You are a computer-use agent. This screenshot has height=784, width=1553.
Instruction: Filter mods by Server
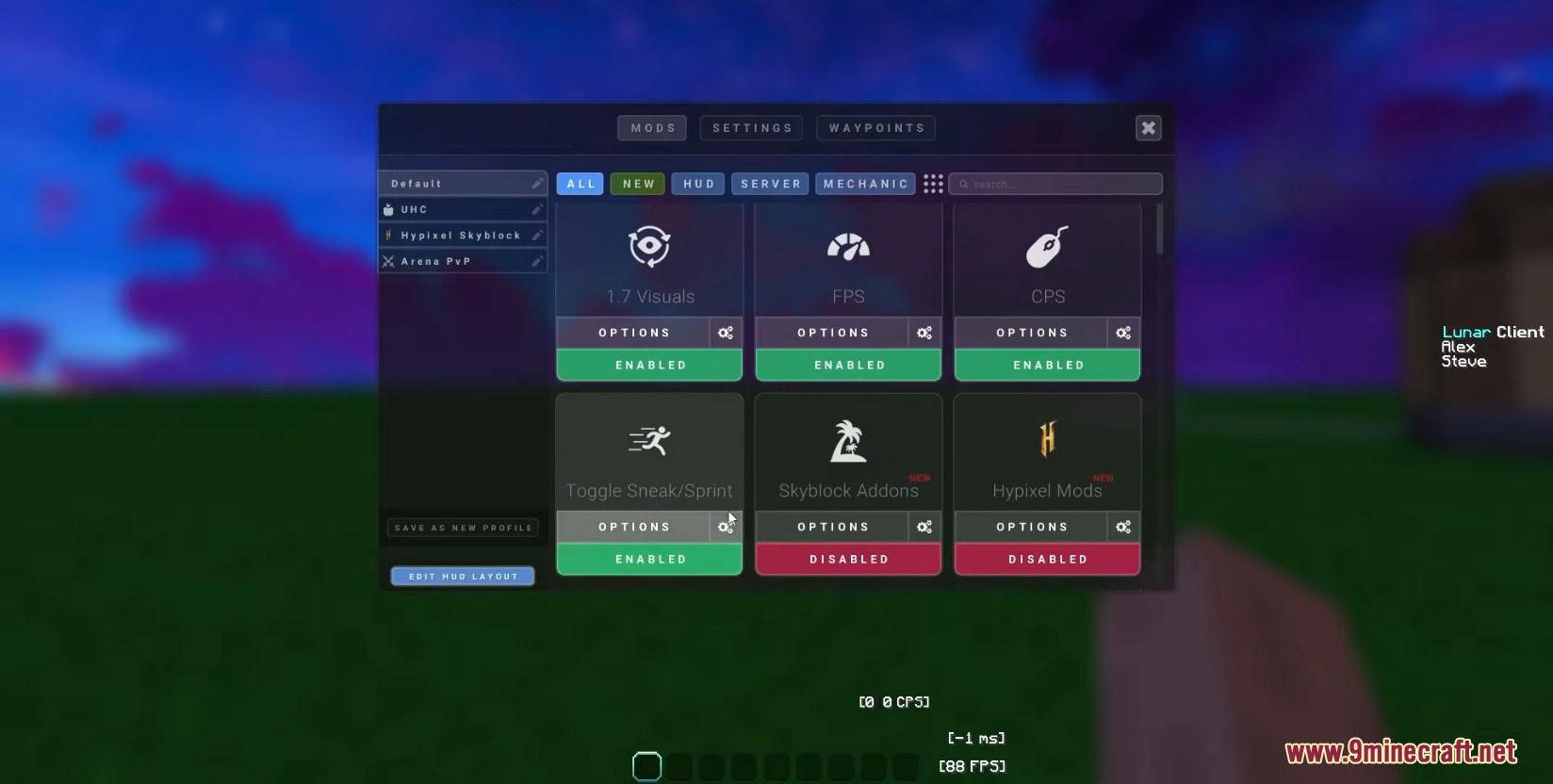(770, 184)
